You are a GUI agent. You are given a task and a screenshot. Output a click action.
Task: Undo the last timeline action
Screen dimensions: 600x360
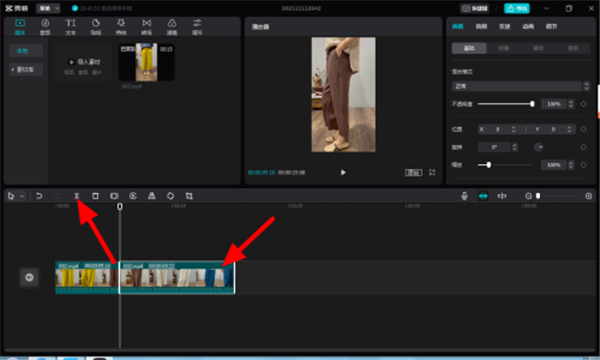tap(39, 196)
